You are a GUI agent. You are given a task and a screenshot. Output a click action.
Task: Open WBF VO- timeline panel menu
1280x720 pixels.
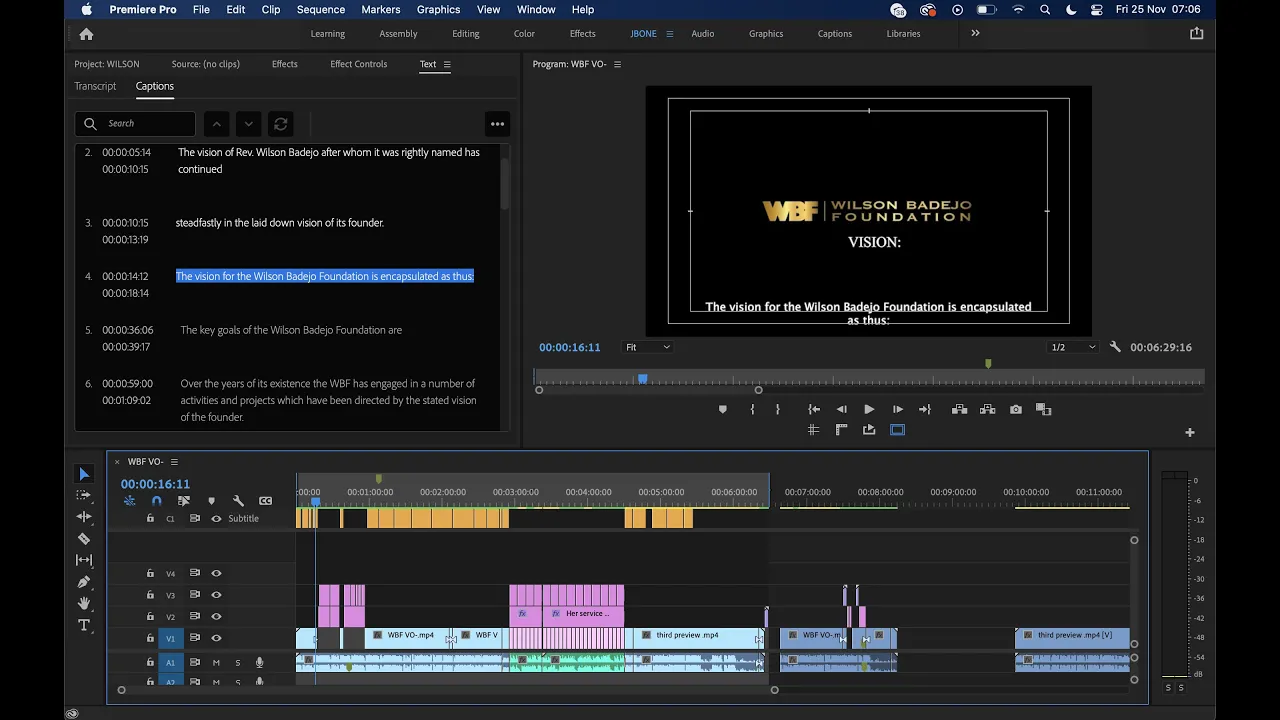[x=174, y=462]
